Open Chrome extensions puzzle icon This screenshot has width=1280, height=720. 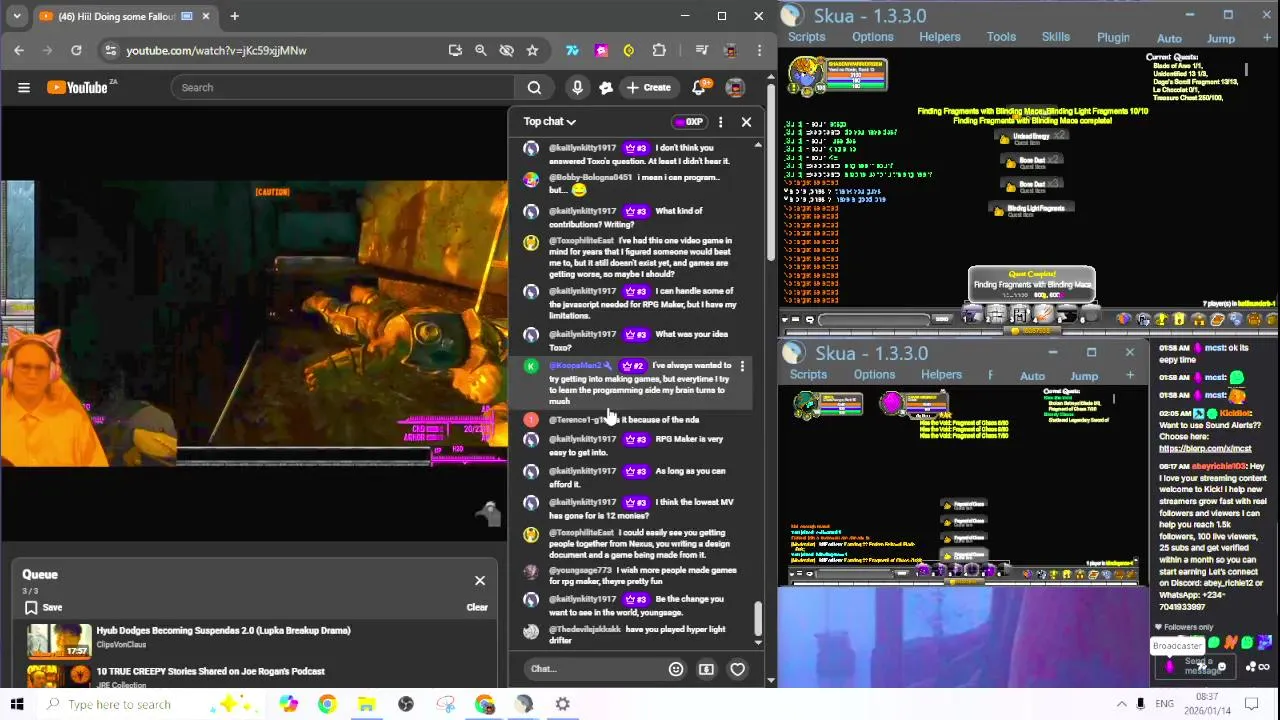coord(659,50)
